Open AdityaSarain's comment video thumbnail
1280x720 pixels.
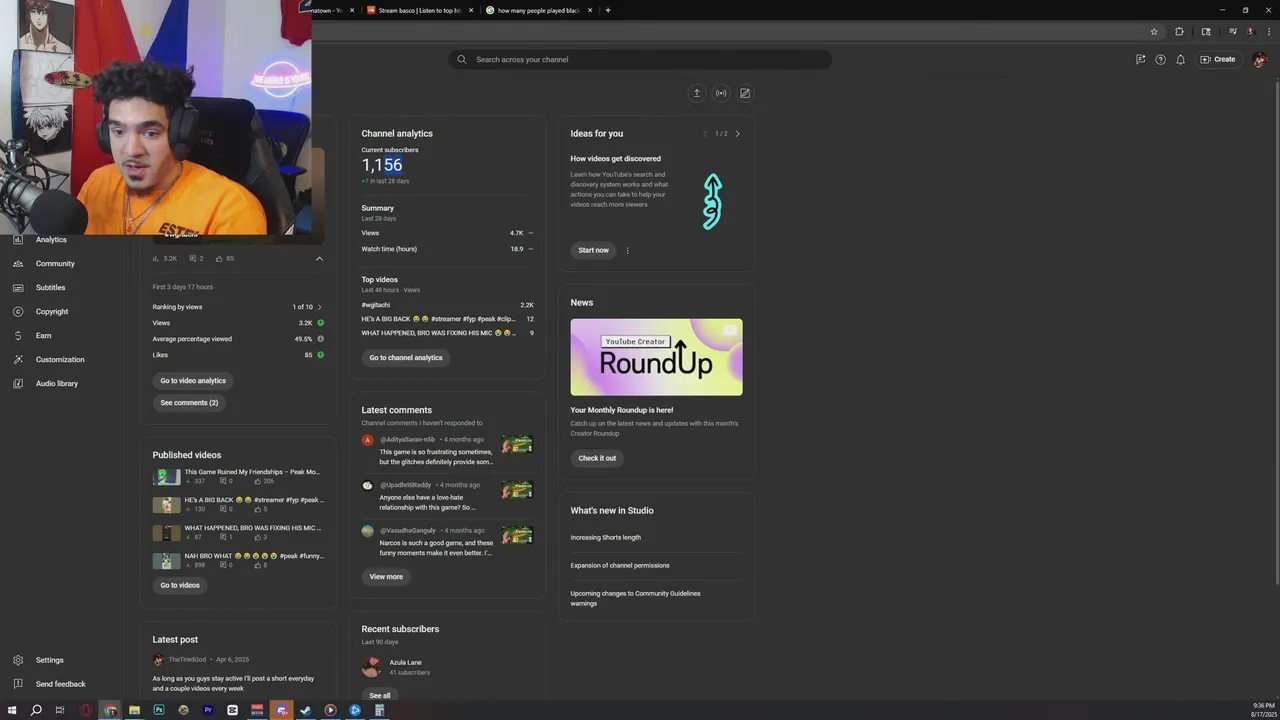pos(517,444)
